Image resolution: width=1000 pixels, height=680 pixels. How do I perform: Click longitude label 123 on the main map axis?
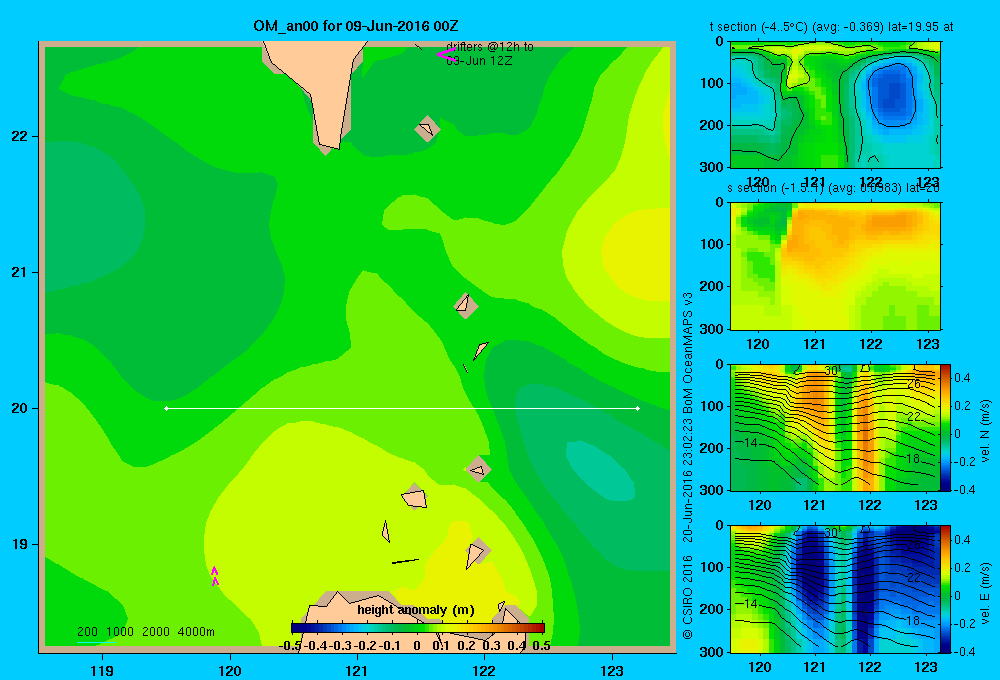(x=612, y=671)
